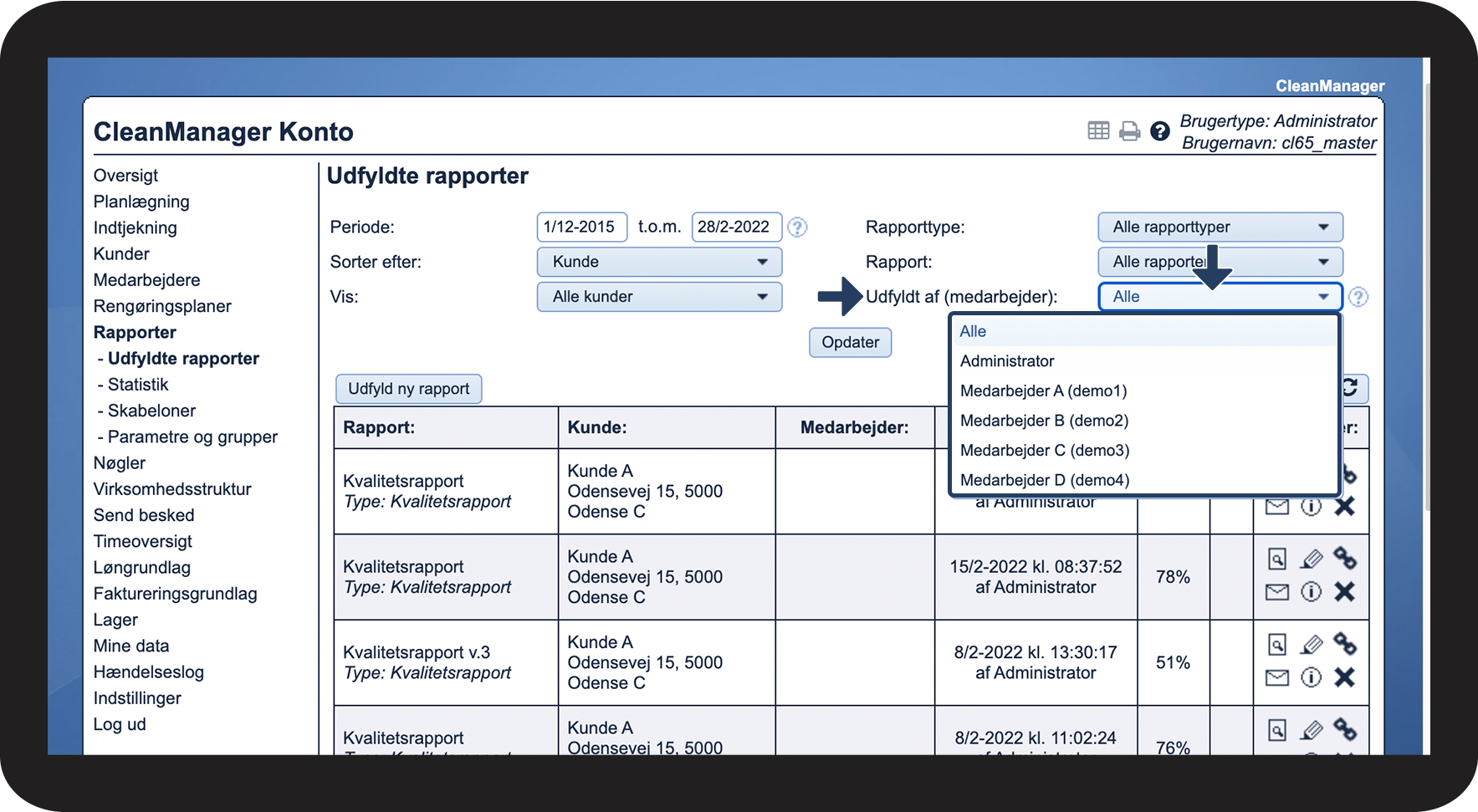Edit the 51% report with pencil icon
This screenshot has height=812, width=1478.
tap(1311, 645)
